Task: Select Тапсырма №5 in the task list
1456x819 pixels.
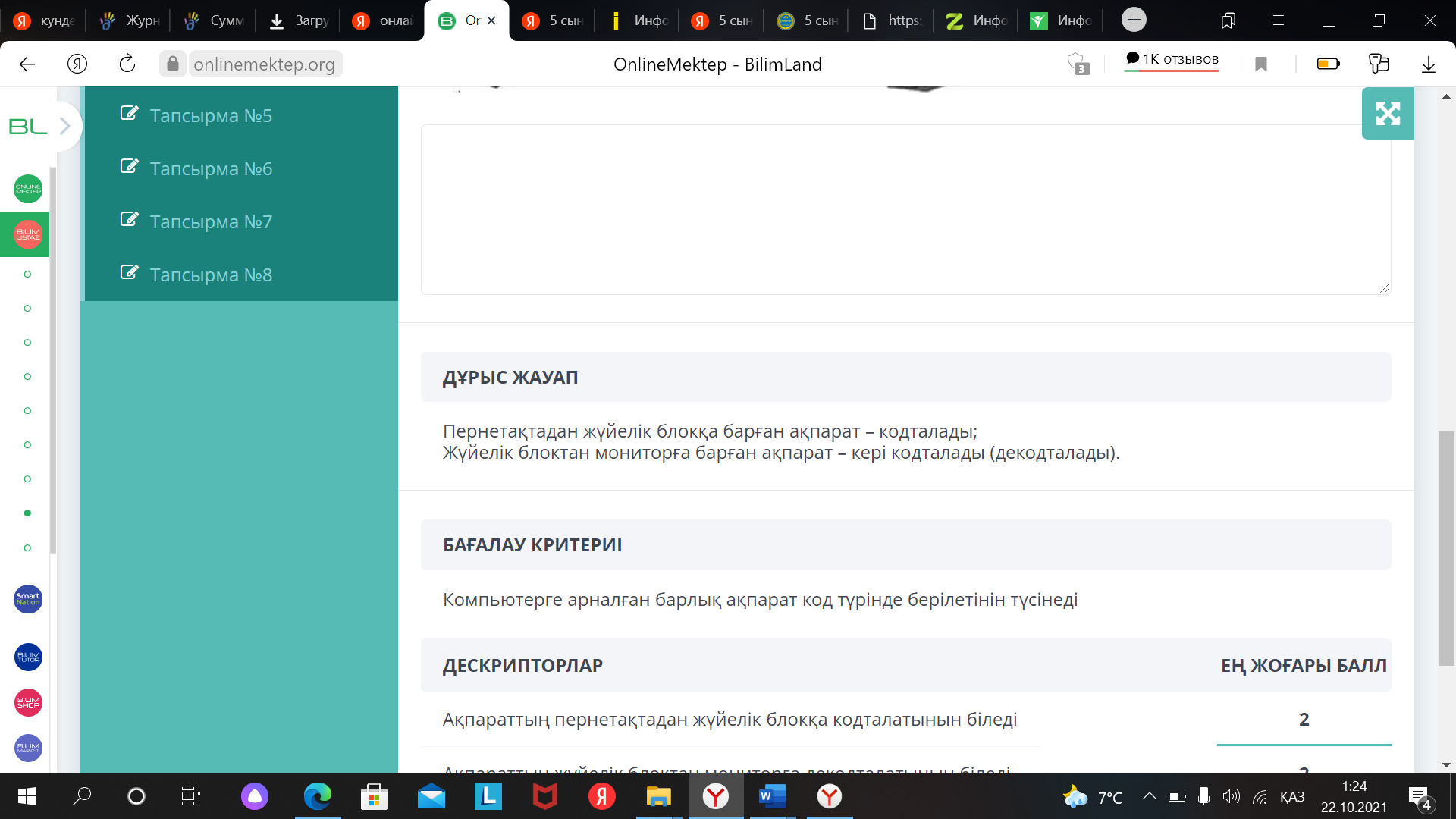Action: [x=211, y=115]
